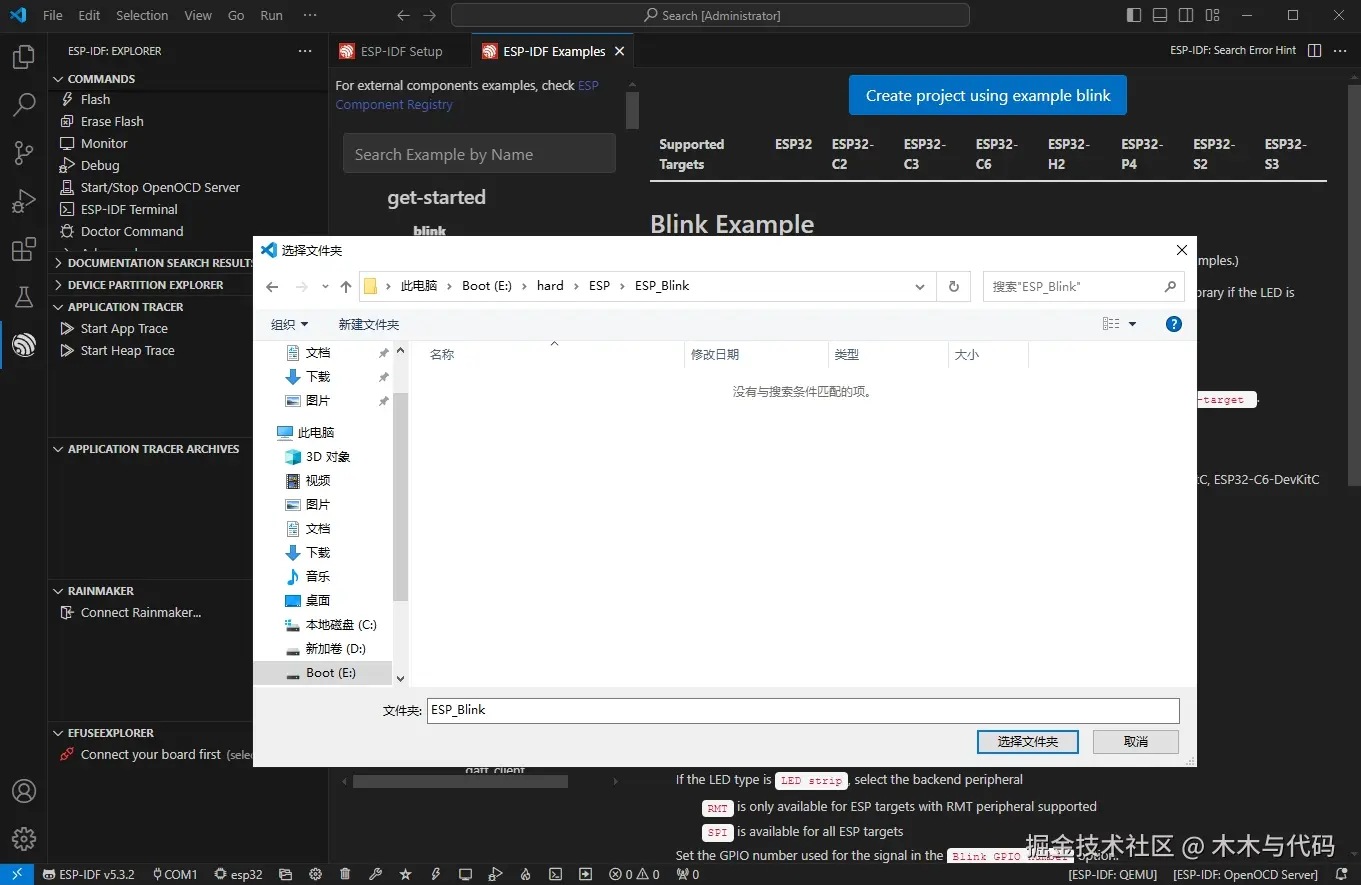Click the 选择文件夹 button
The image size is (1361, 885).
(x=1028, y=742)
